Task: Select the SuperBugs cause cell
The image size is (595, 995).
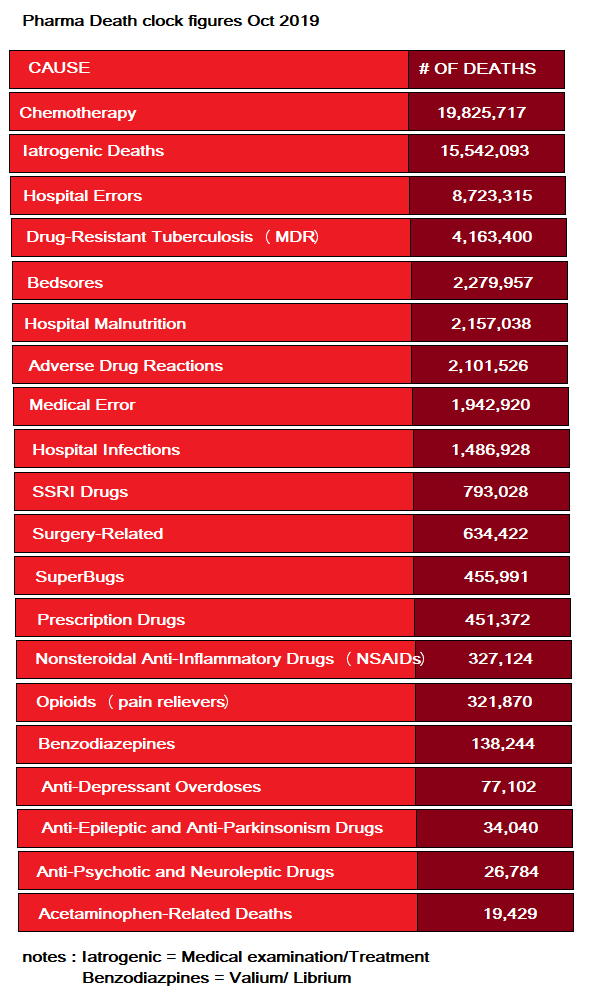Action: [214, 576]
